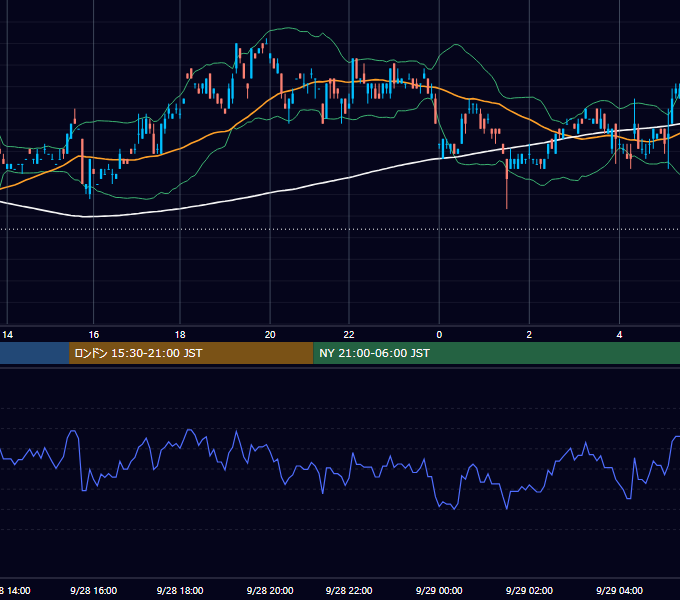
Task: Click the hour label 0 on time axis
Action: pos(439,335)
